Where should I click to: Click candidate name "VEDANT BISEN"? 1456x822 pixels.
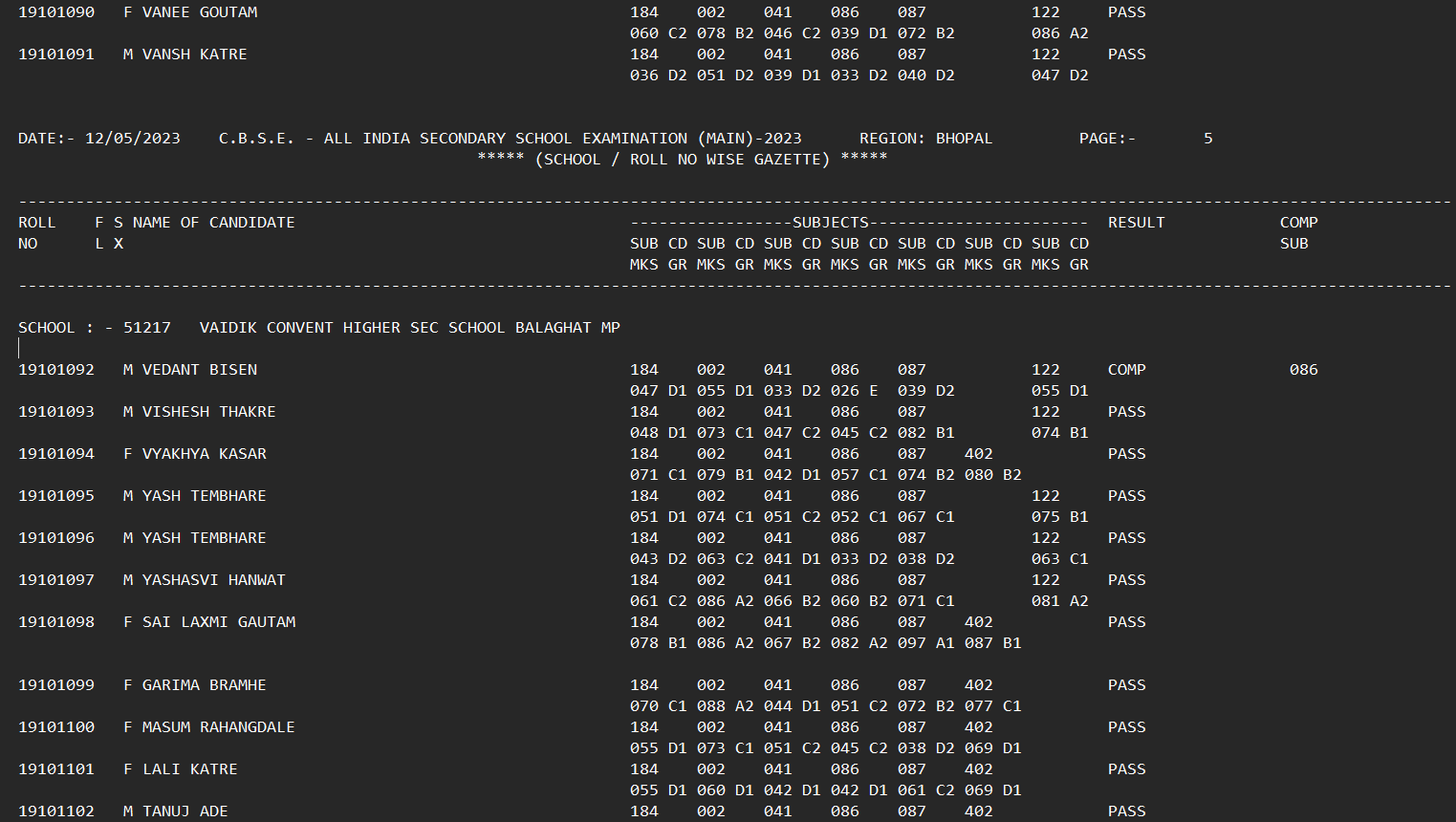pos(200,370)
